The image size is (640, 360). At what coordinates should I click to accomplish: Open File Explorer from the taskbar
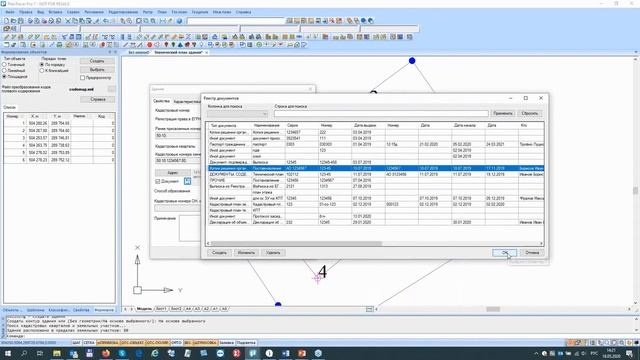57,353
